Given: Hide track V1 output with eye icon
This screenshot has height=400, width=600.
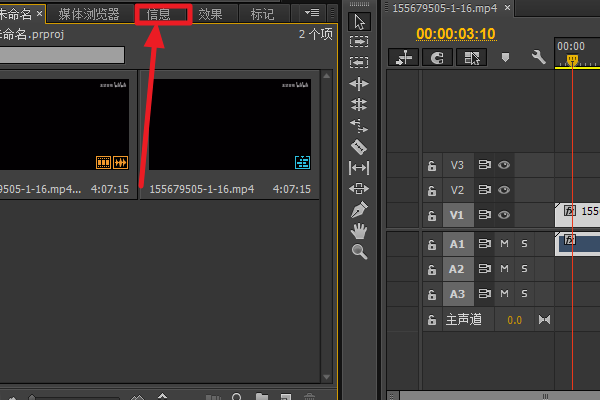Looking at the screenshot, I should click(504, 215).
